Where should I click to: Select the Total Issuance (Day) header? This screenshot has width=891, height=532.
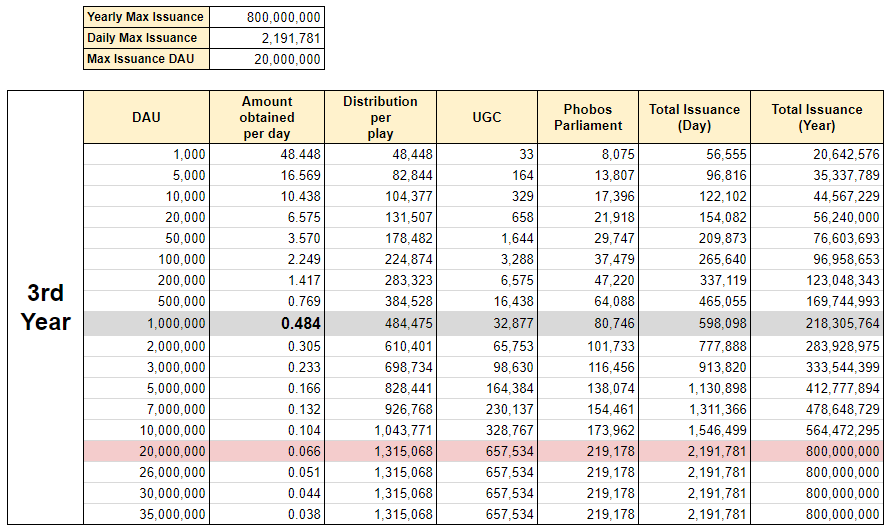694,117
